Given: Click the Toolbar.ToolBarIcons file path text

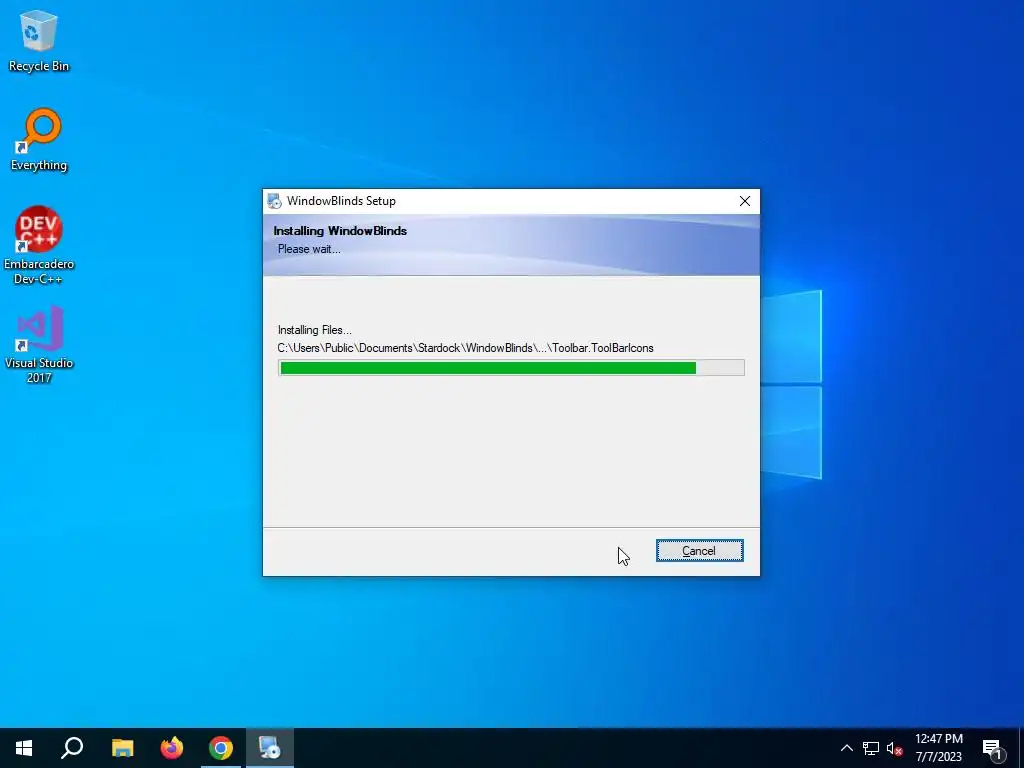Looking at the screenshot, I should (466, 348).
